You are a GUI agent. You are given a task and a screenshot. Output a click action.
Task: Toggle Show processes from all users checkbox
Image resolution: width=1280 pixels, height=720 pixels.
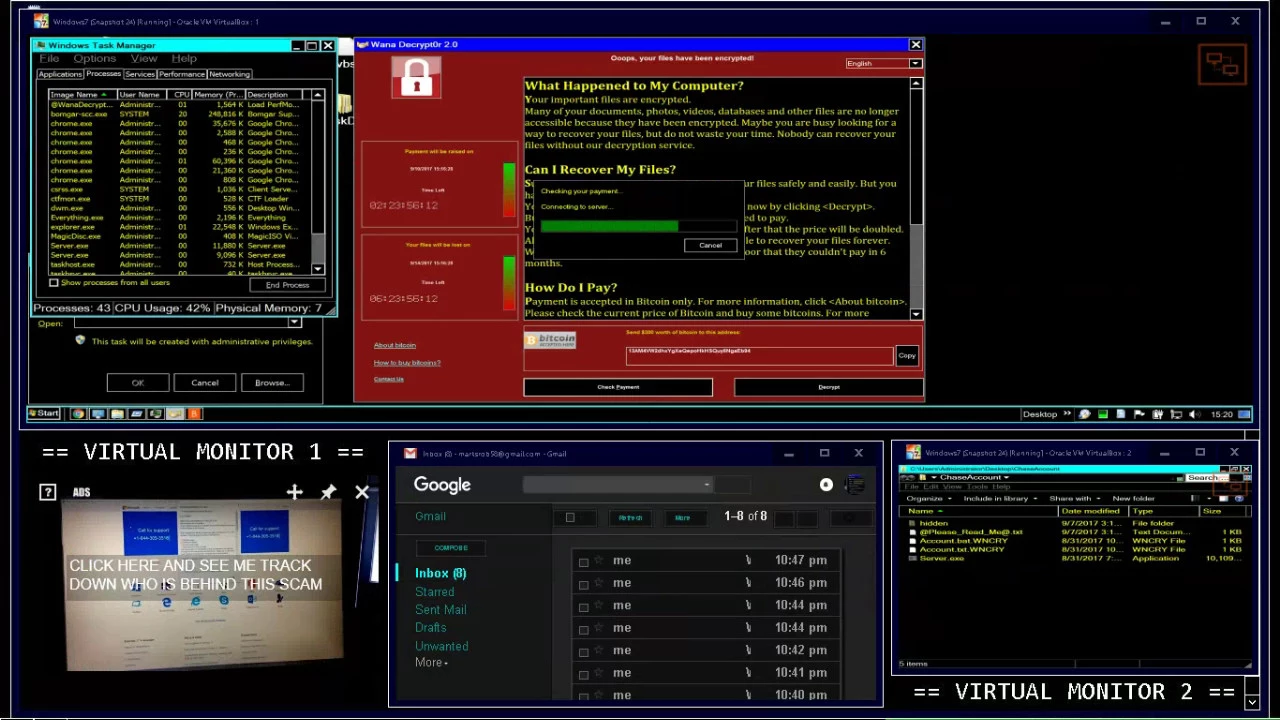(x=54, y=283)
